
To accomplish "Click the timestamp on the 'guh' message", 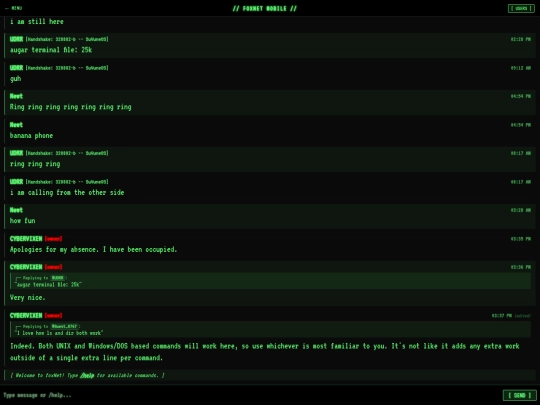I will coord(521,68).
